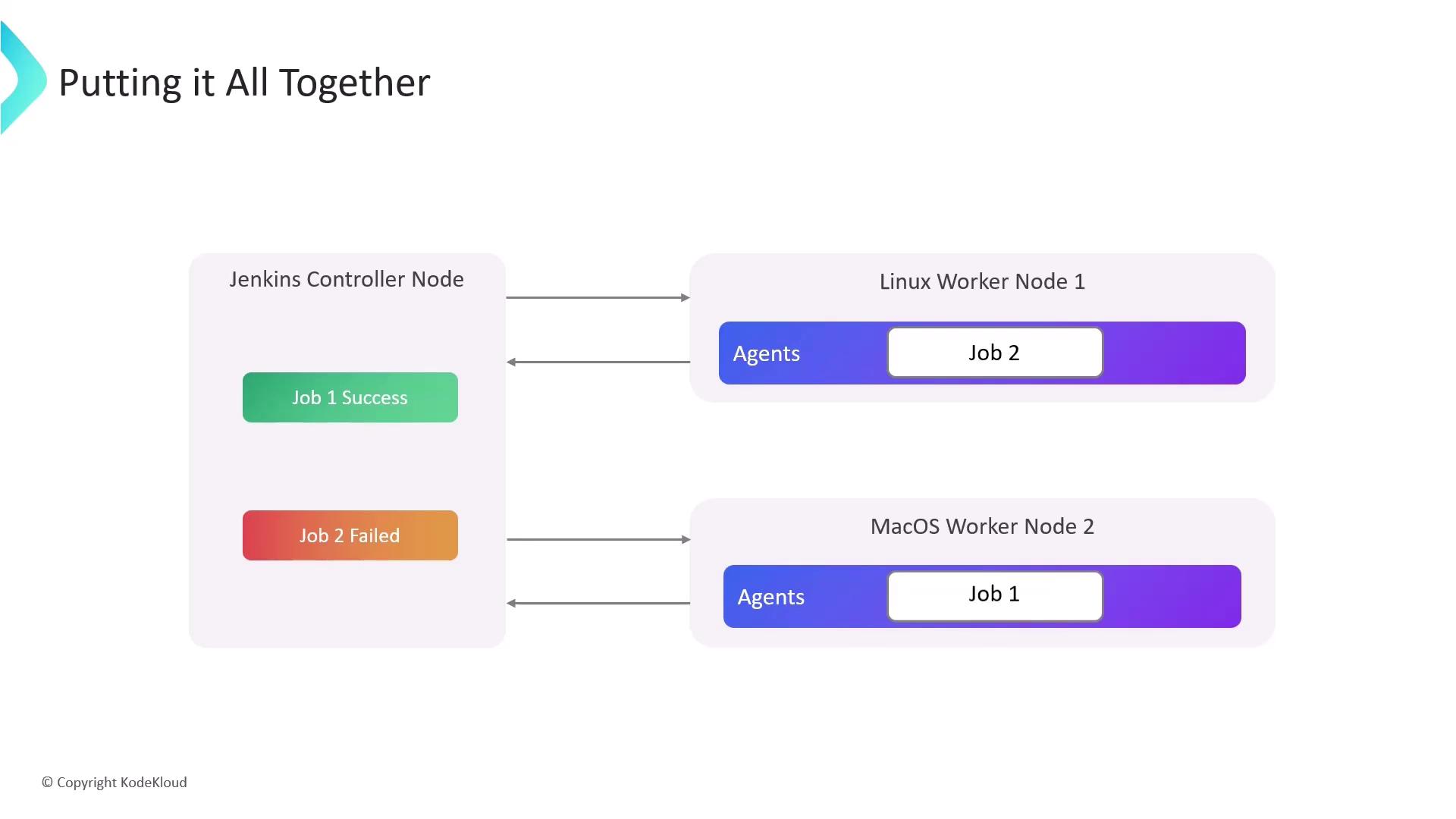This screenshot has height=819, width=1456.
Task: Click 'Agents' label in the MacOS worker node
Action: 770,597
